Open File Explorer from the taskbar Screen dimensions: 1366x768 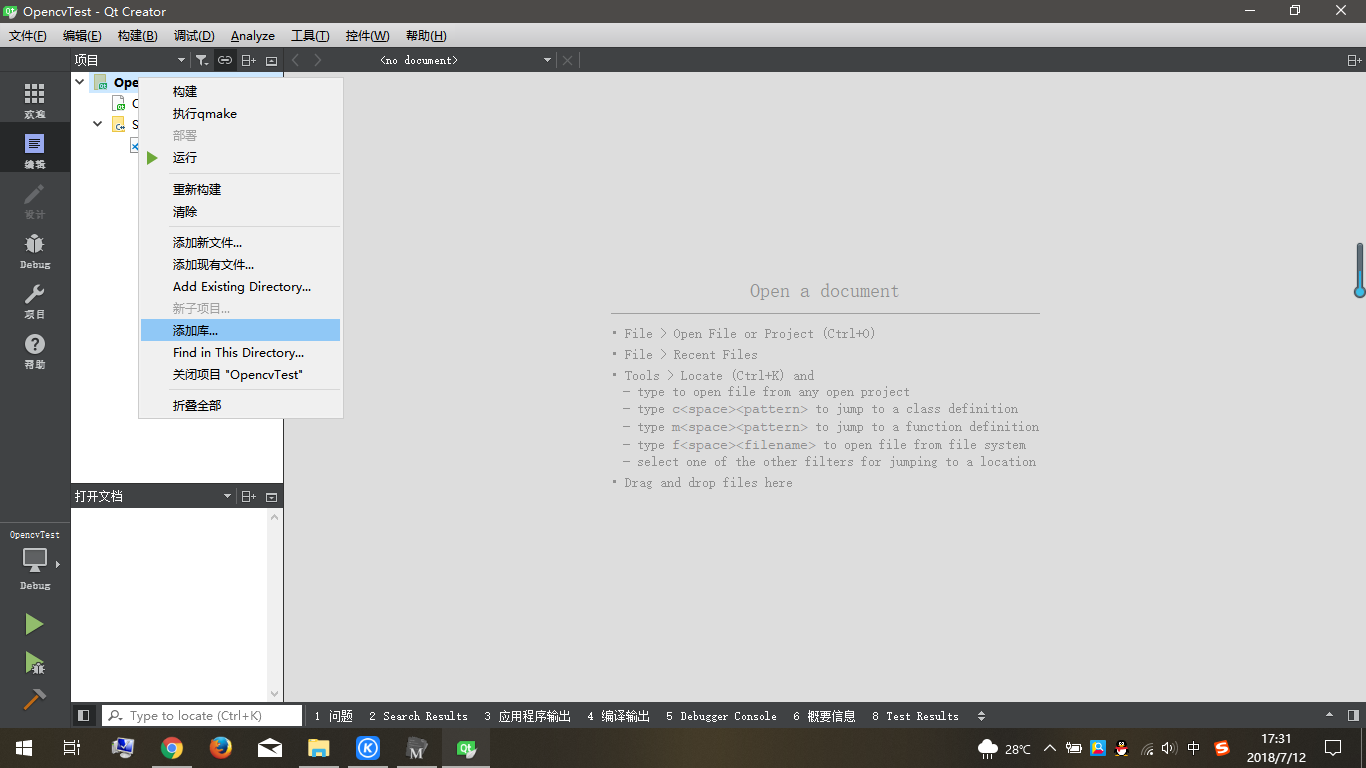click(319, 748)
